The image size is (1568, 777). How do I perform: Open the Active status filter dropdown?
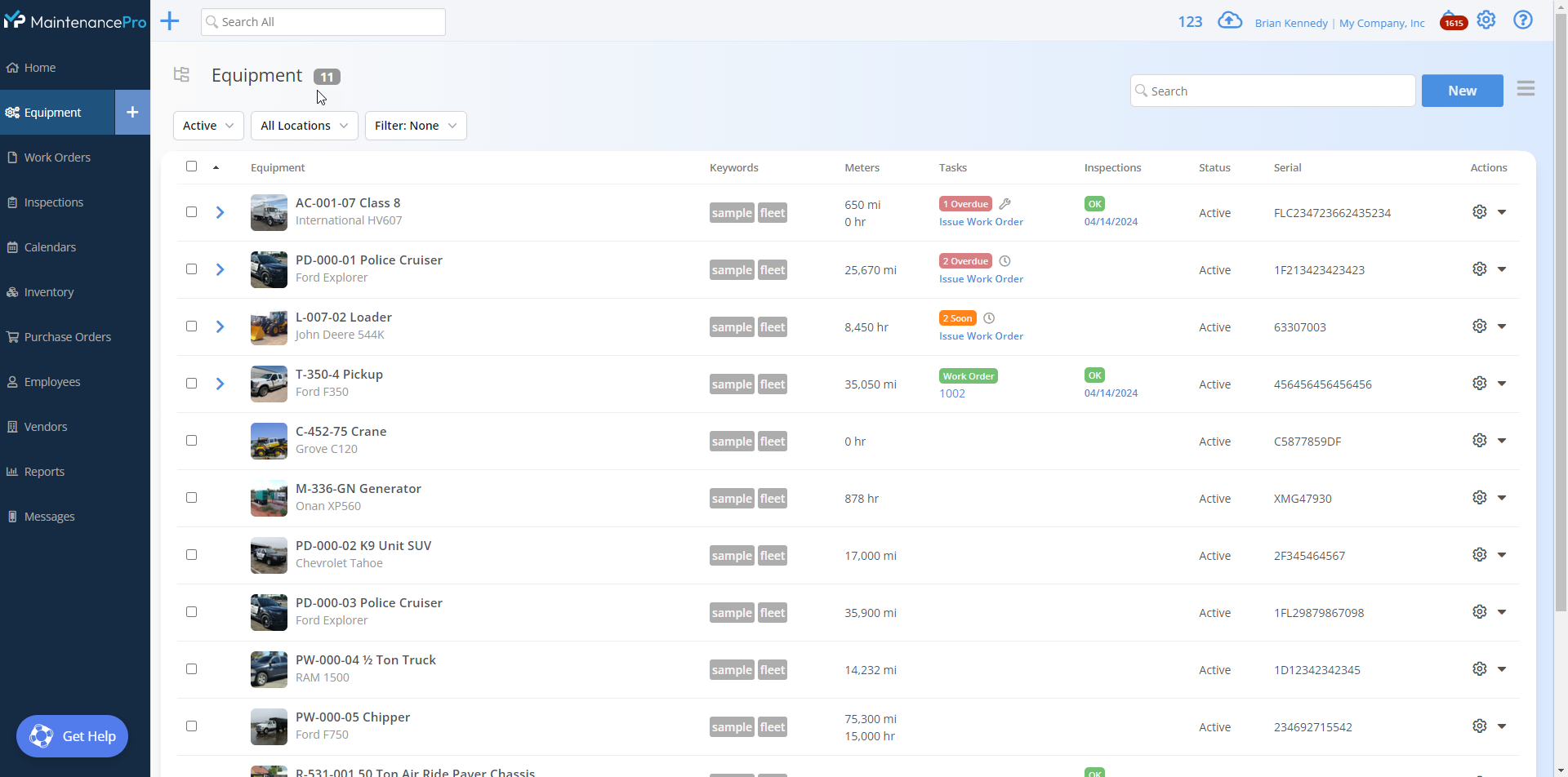click(x=207, y=125)
